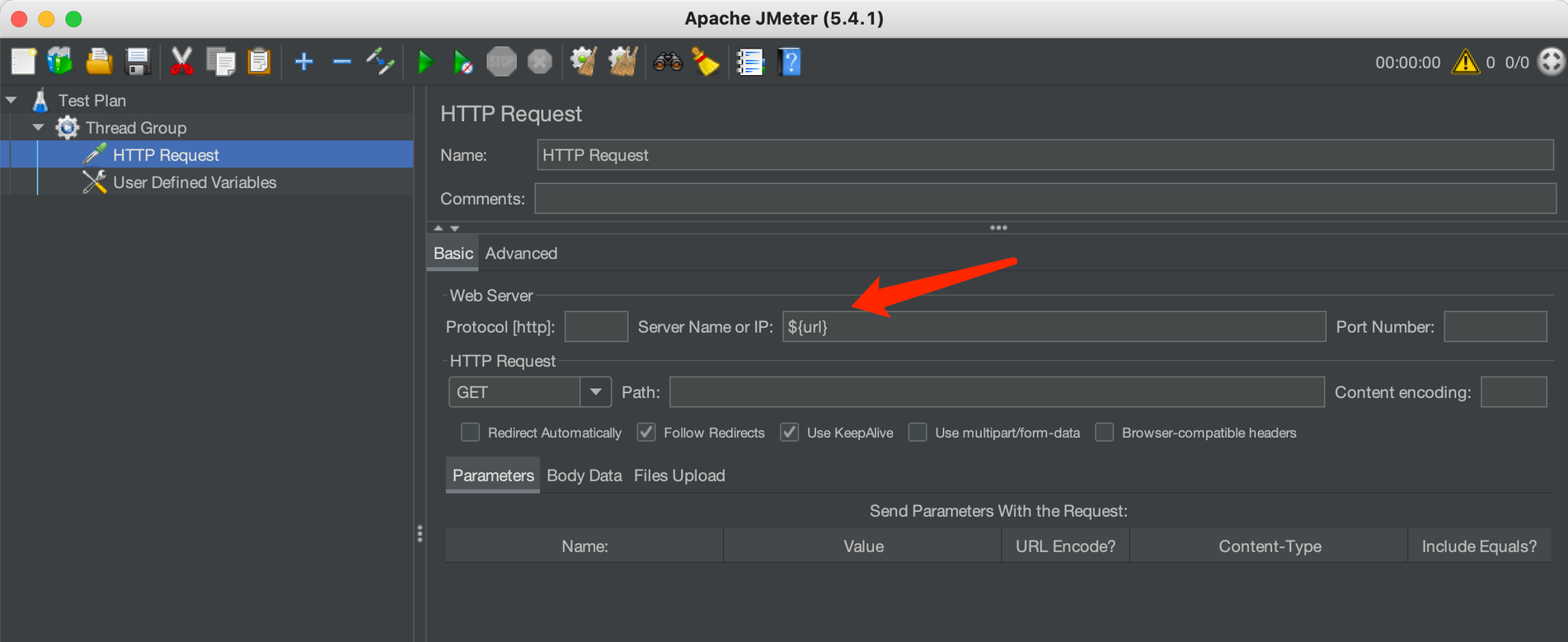This screenshot has width=1568, height=642.
Task: Click Start no pauses toolbar icon
Action: 462,62
